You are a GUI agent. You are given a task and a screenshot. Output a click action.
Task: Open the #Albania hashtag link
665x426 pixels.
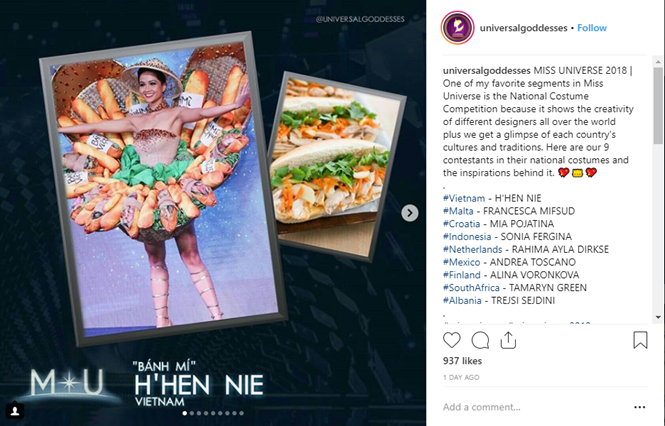tap(462, 300)
